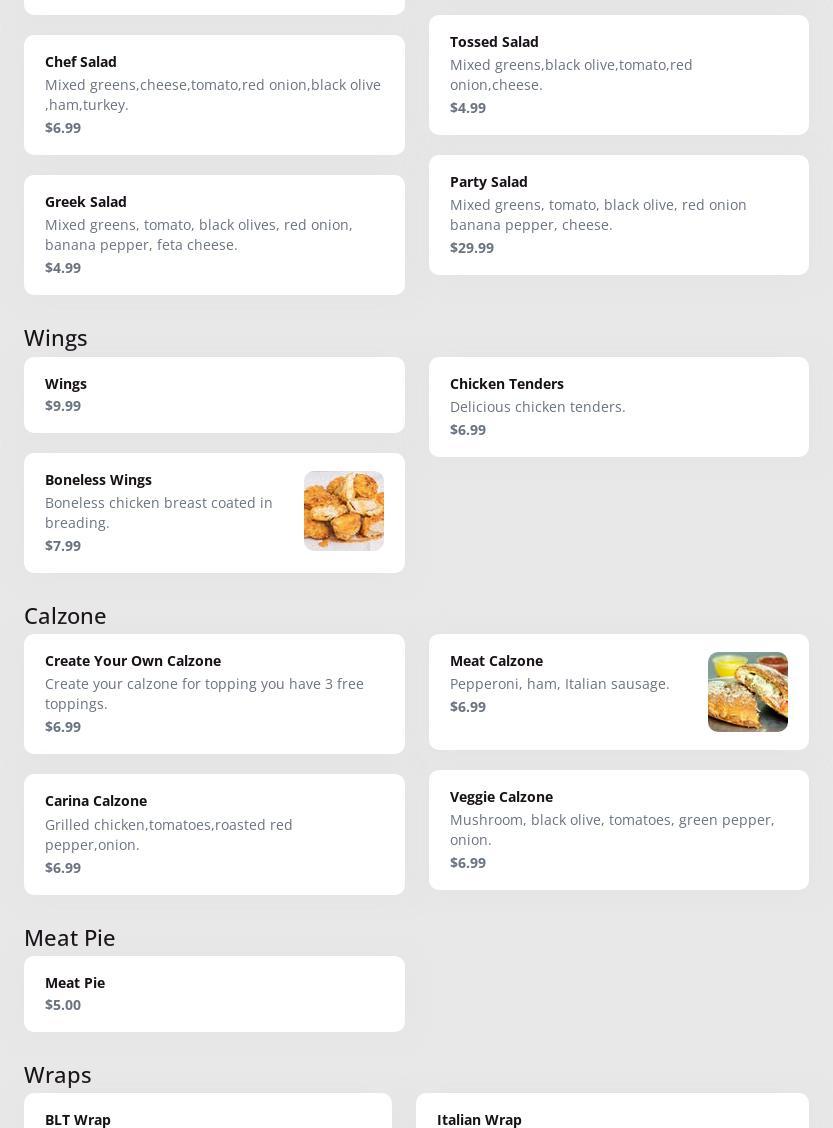
Task: Select the Boneless Wings item title
Action: click(x=98, y=480)
